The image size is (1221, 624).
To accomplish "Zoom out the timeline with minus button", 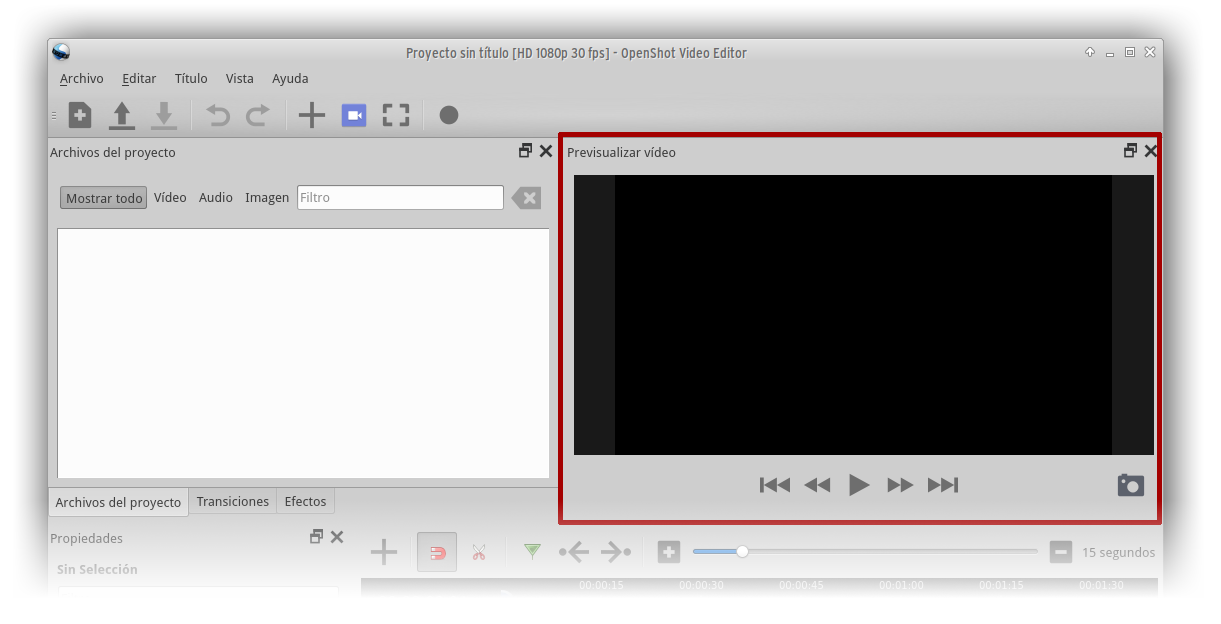I will click(x=1061, y=551).
